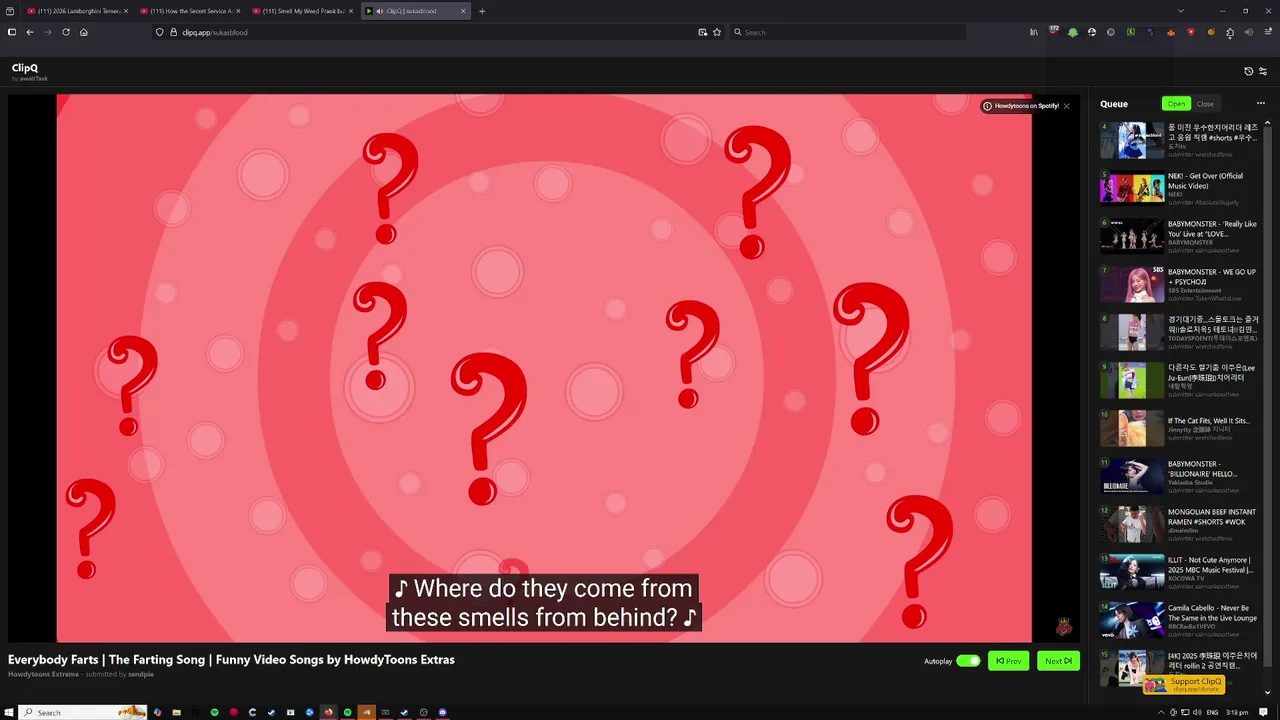Toggle the Autoplay switch
Image resolution: width=1280 pixels, height=720 pixels.
point(968,661)
